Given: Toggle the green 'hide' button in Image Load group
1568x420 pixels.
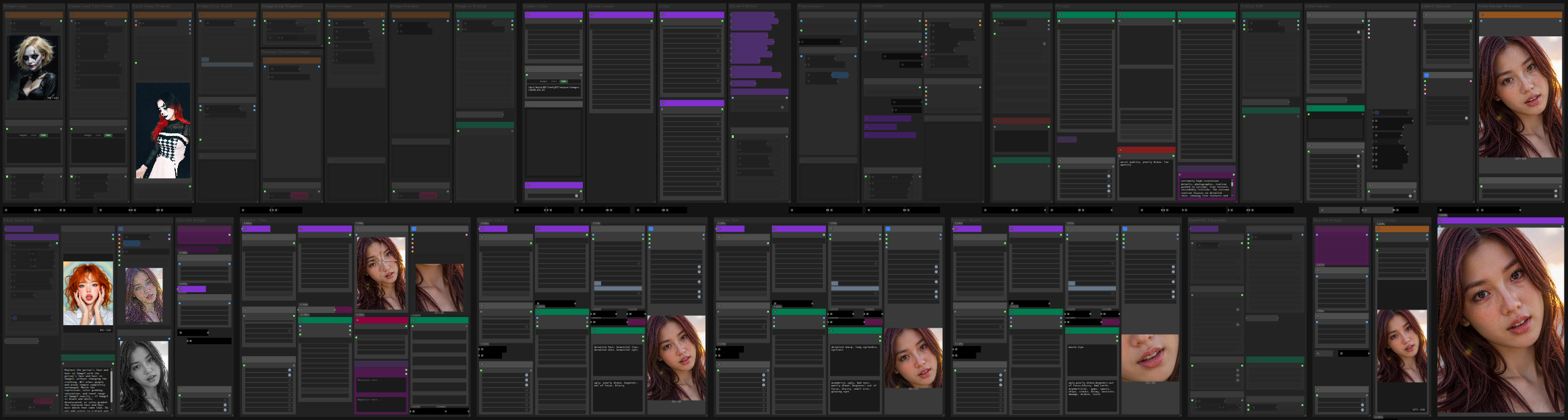Looking at the screenshot, I should (x=44, y=135).
